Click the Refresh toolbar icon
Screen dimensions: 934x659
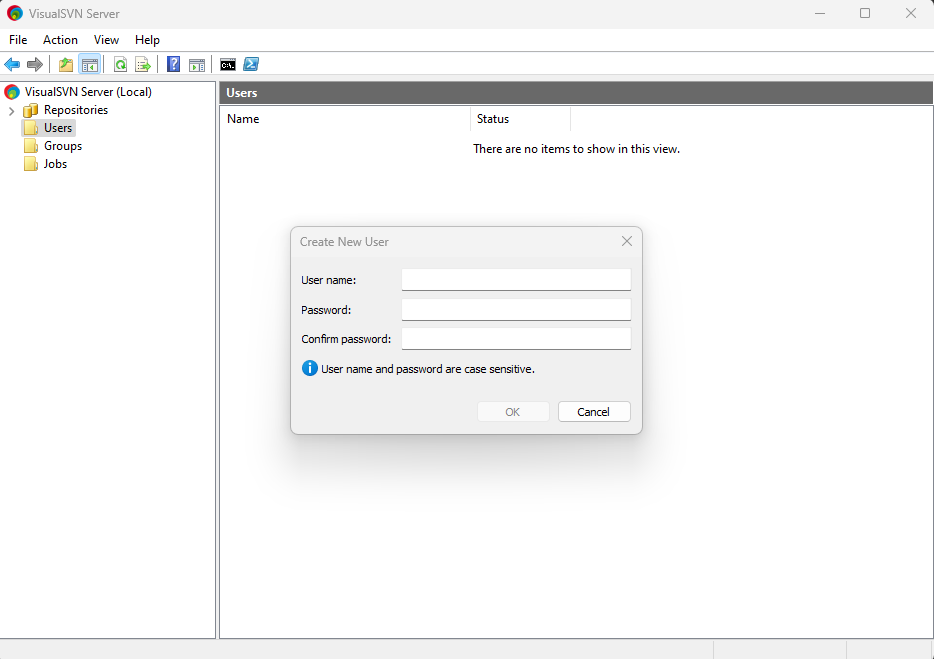point(120,65)
